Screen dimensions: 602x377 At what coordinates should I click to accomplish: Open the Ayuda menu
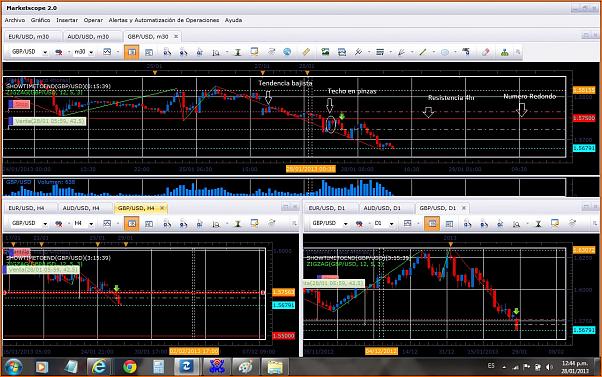click(x=233, y=20)
